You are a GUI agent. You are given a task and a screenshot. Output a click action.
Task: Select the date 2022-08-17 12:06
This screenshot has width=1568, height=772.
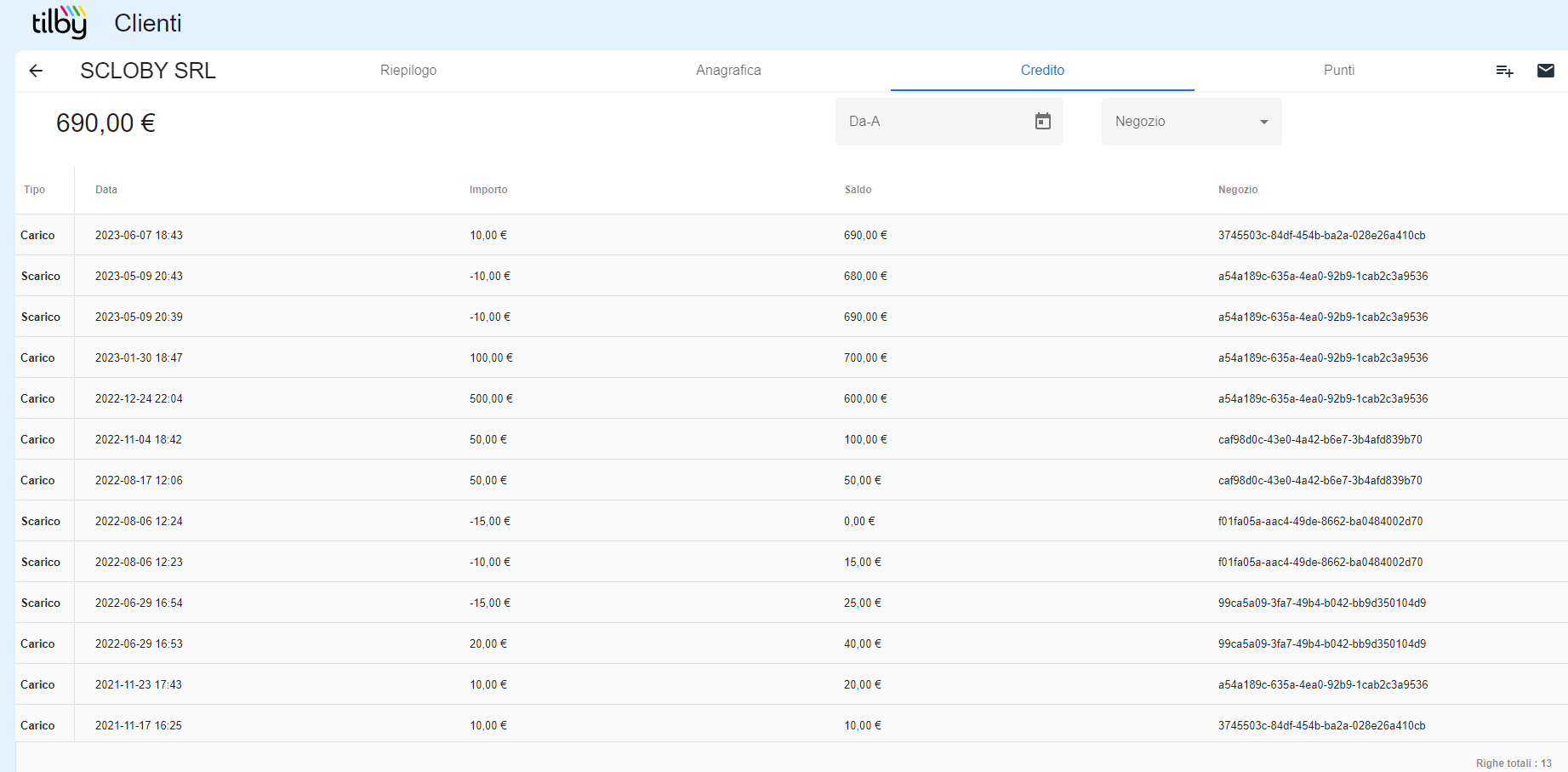tap(139, 481)
